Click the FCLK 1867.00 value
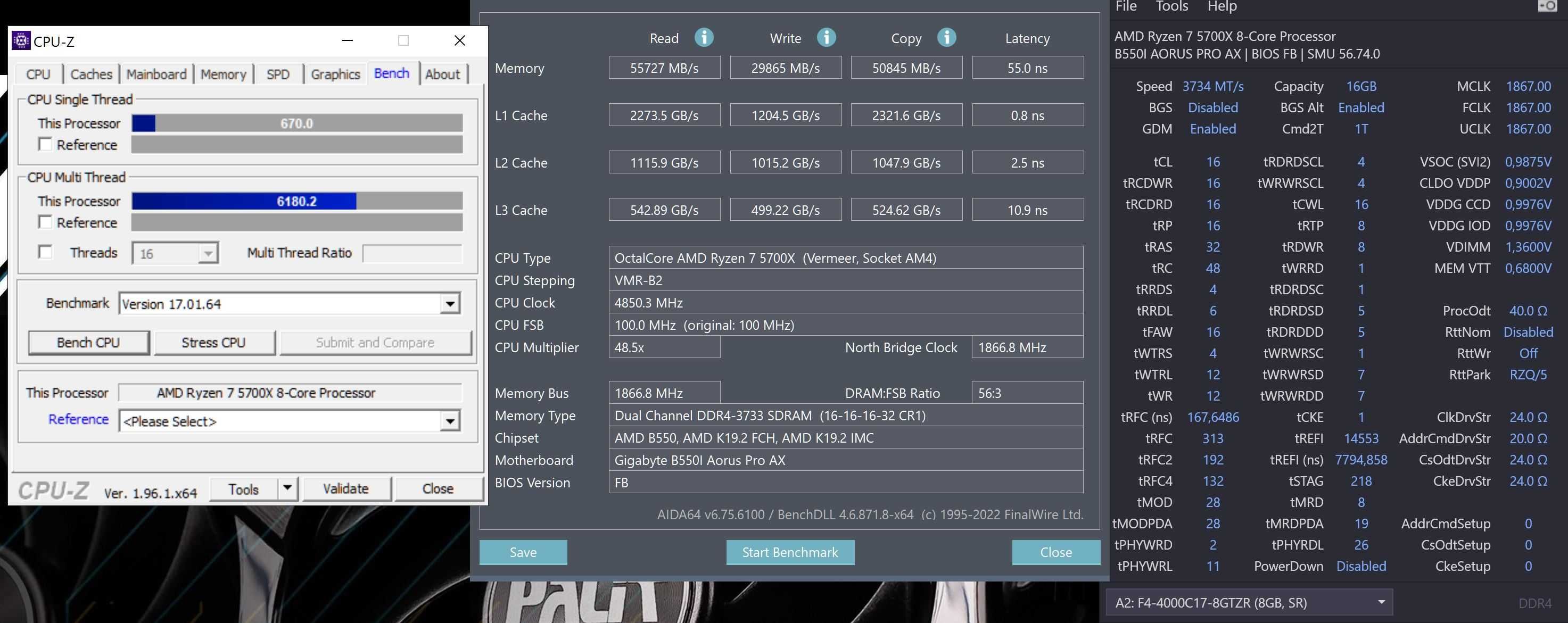The image size is (1568, 623). click(x=1528, y=107)
